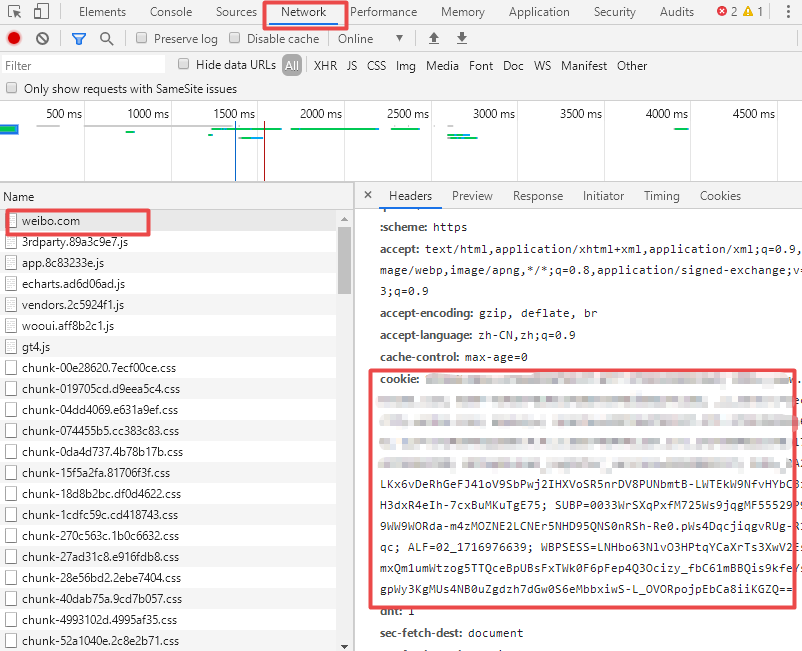Enable the Preserve log checkbox
This screenshot has height=651, width=802.
point(142,38)
